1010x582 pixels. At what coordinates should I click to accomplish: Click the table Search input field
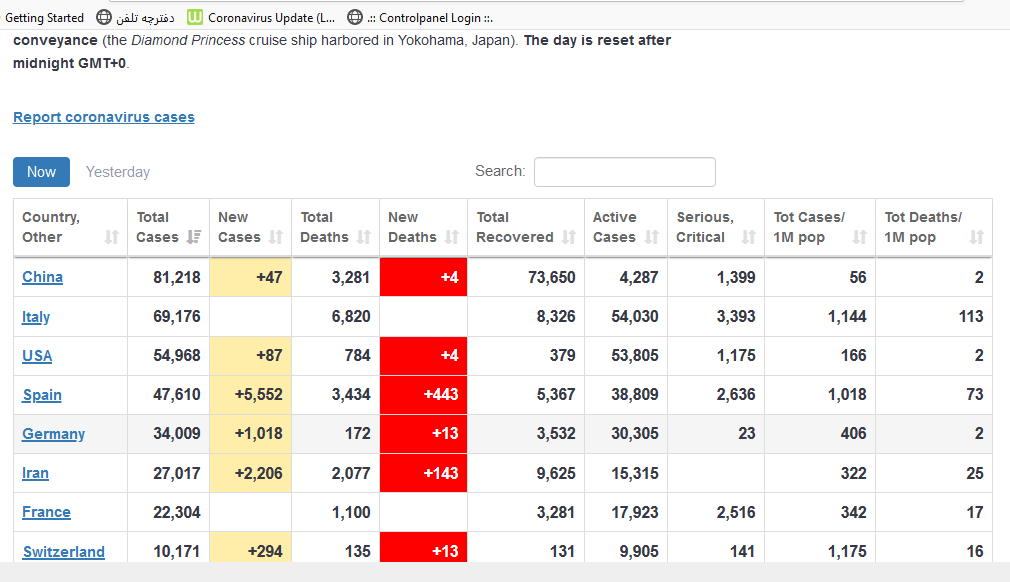(624, 172)
